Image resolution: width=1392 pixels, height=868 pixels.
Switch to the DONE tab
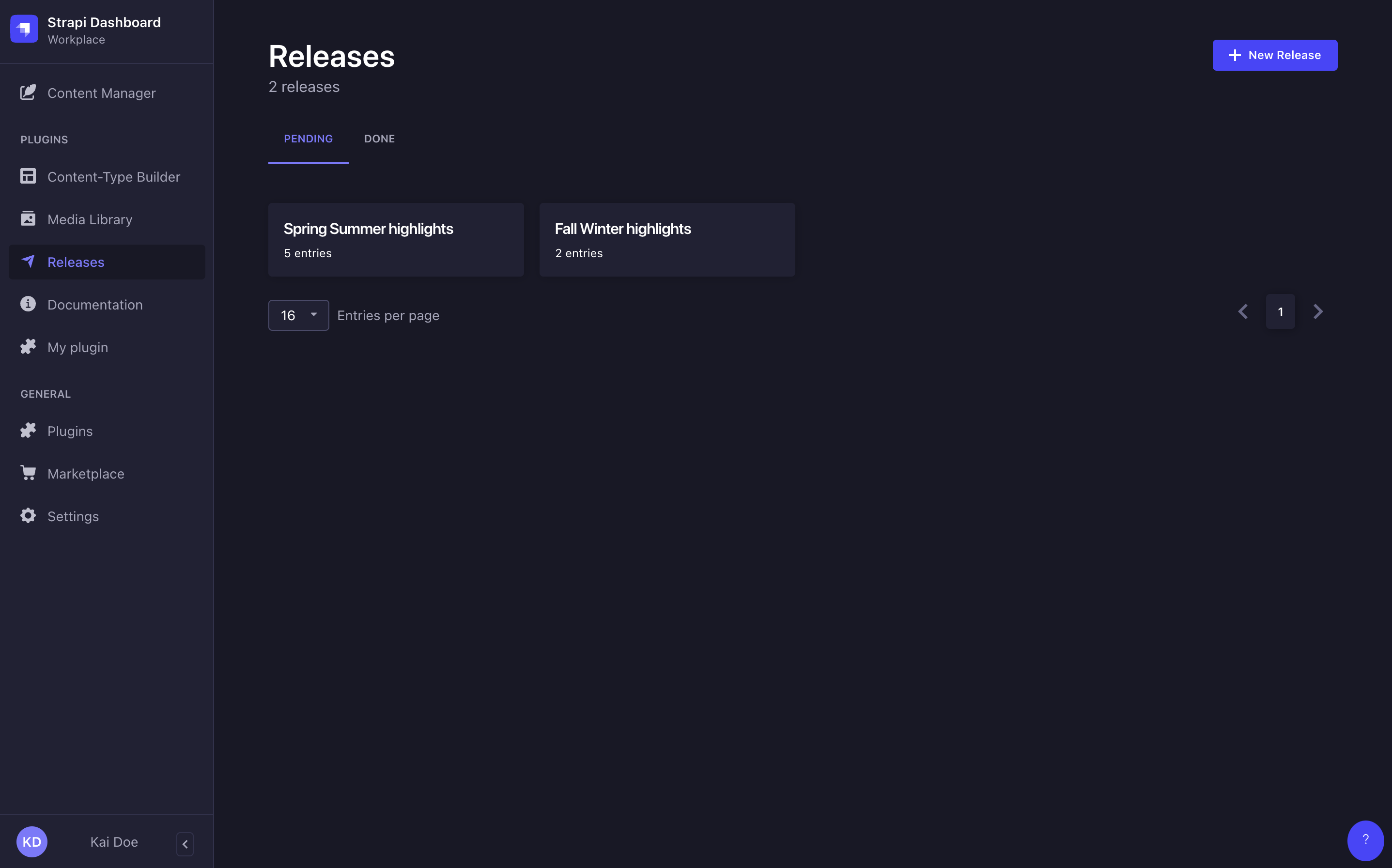coord(379,139)
